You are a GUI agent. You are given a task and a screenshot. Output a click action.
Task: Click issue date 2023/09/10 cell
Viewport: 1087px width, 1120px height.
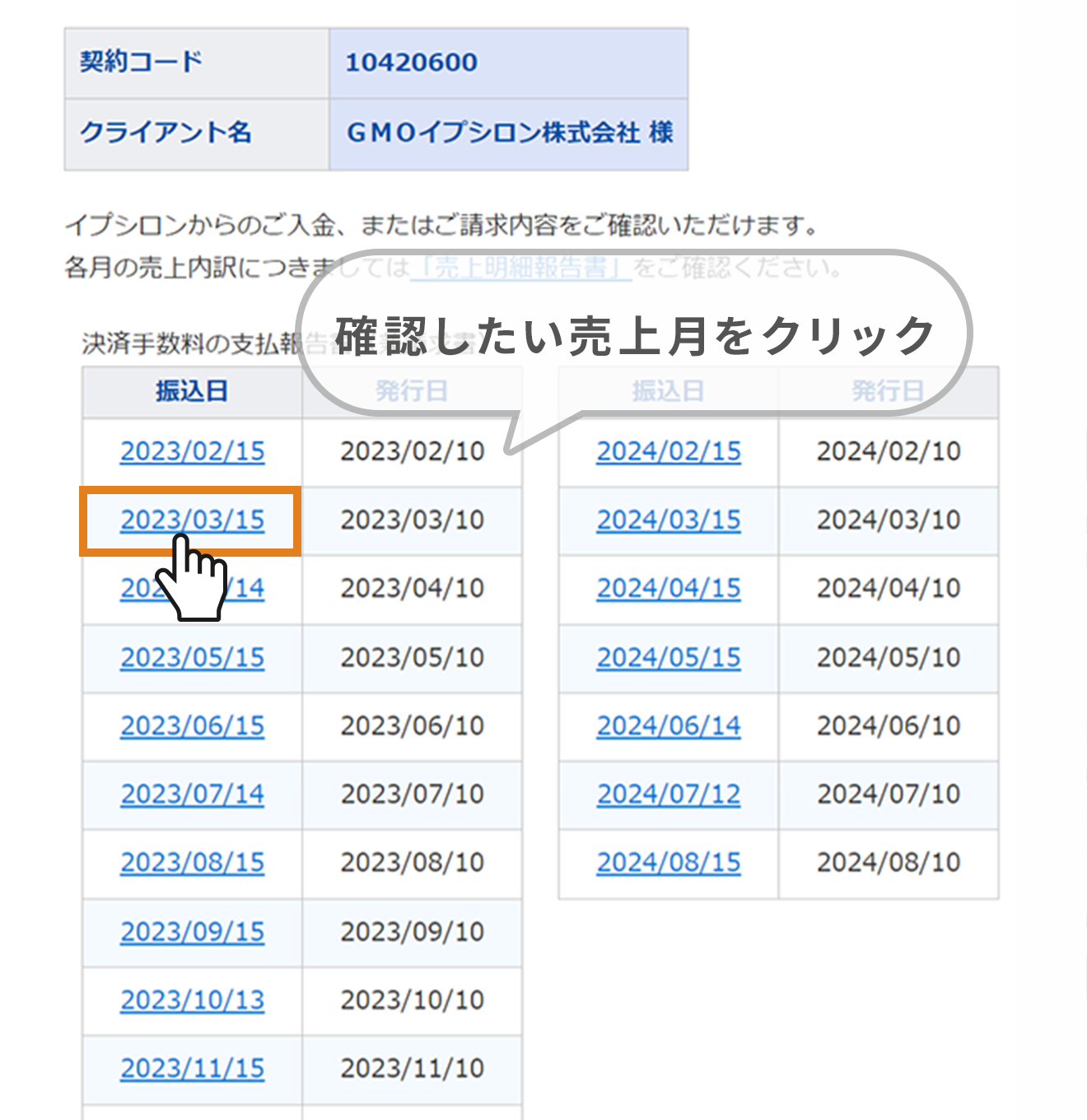413,931
